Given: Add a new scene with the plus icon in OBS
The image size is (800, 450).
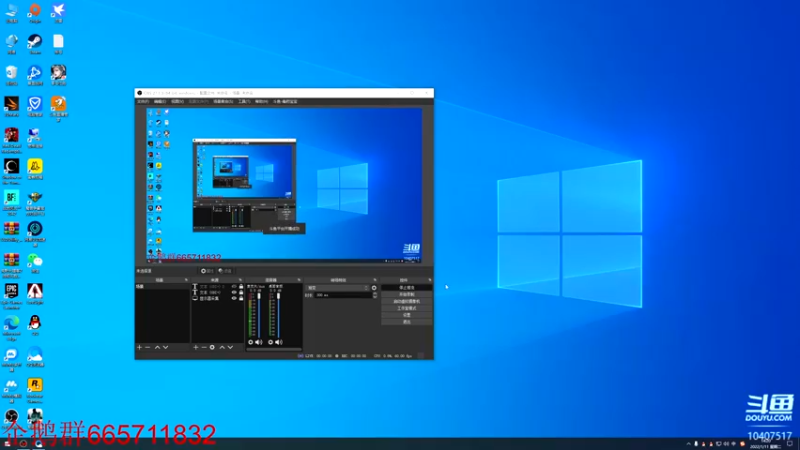Looking at the screenshot, I should (139, 347).
